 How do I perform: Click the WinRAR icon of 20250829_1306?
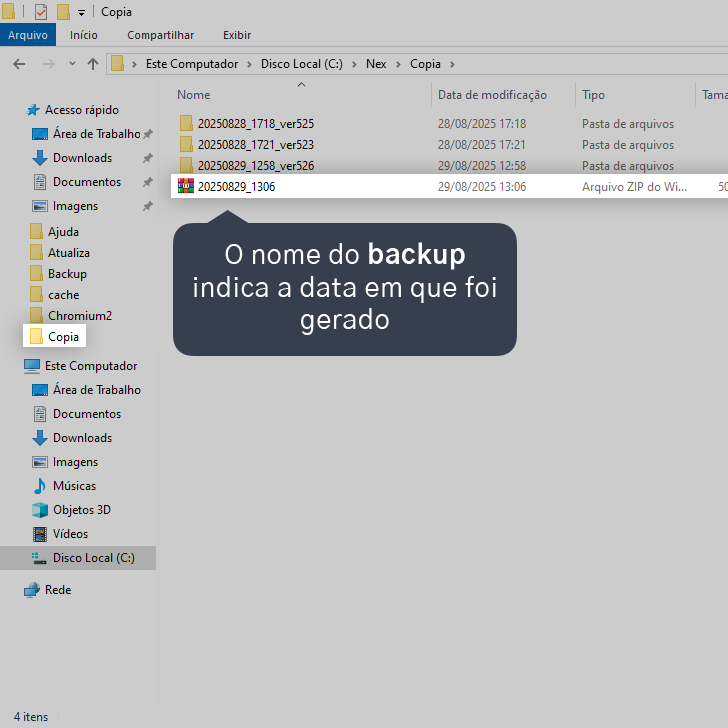click(x=186, y=186)
